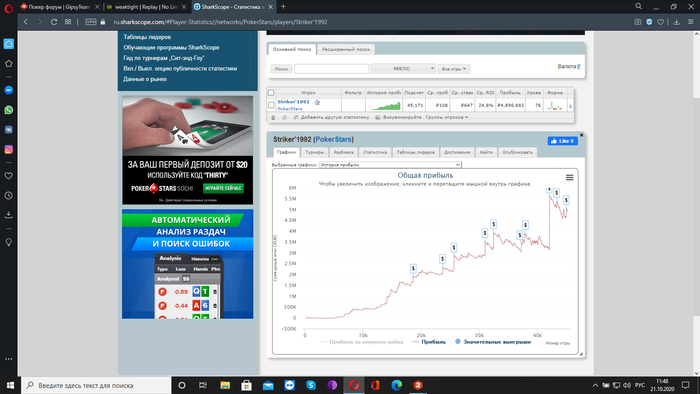Viewport: 700px width, 394px height.
Task: Click the address bar URL field
Action: click(x=221, y=22)
